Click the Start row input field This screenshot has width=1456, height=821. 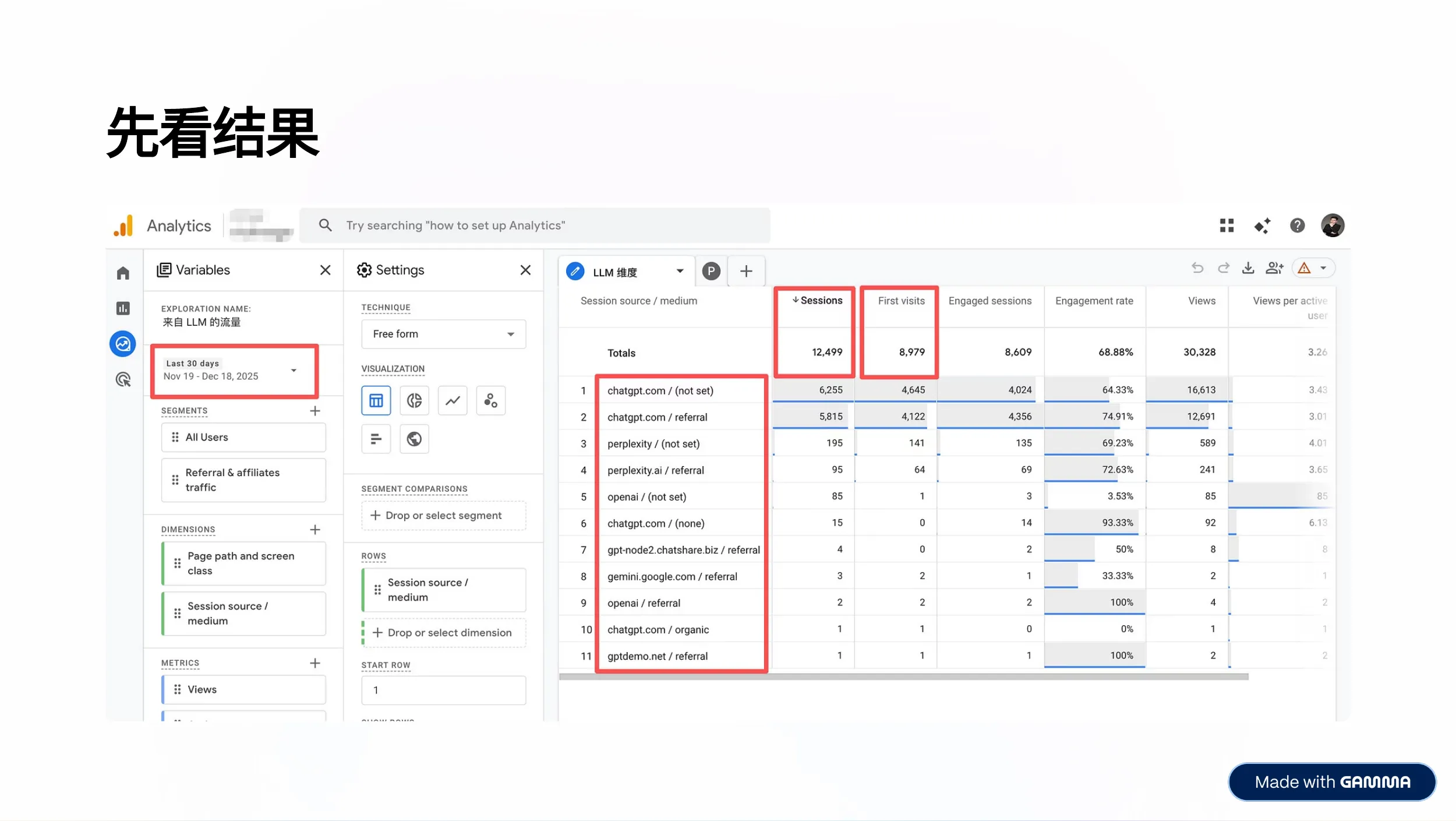[443, 690]
